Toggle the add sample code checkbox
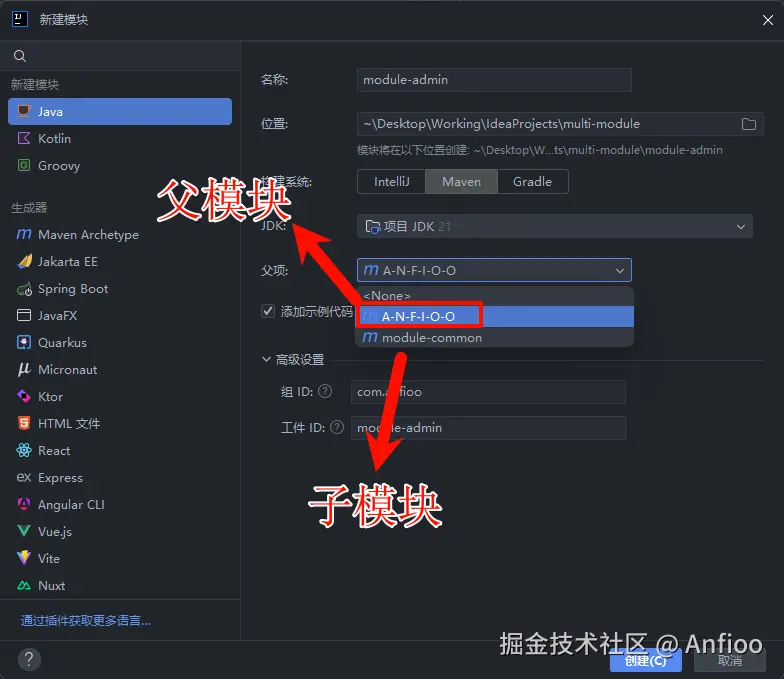The height and width of the screenshot is (679, 784). tap(268, 311)
